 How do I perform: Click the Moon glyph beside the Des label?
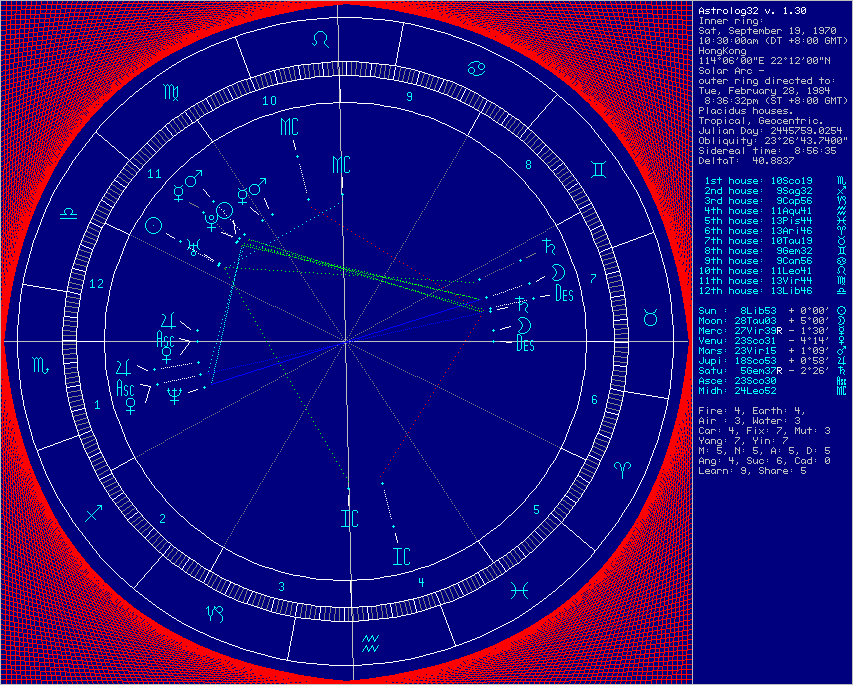coord(557,272)
